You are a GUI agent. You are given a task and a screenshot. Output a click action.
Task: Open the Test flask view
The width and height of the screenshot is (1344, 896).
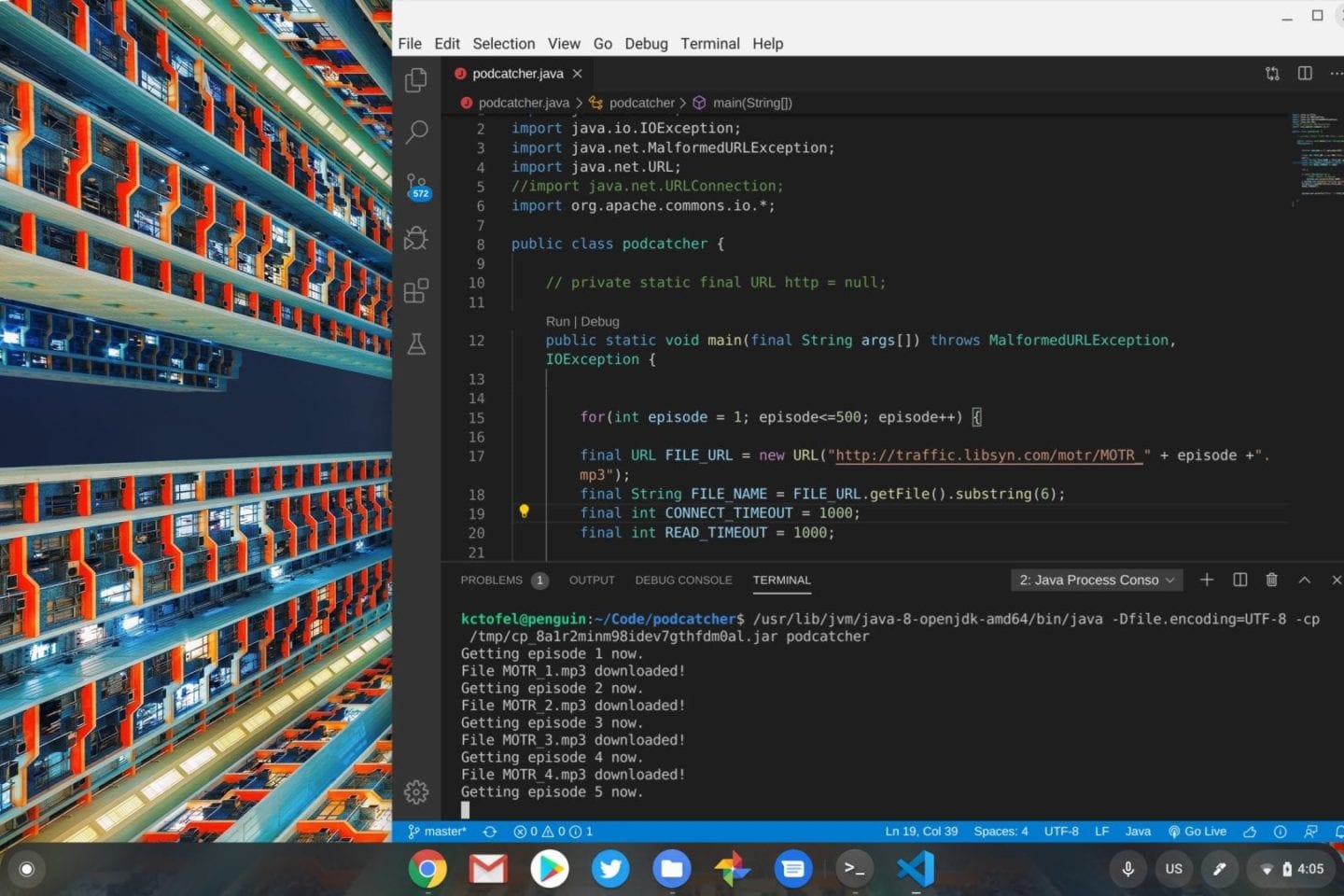416,343
